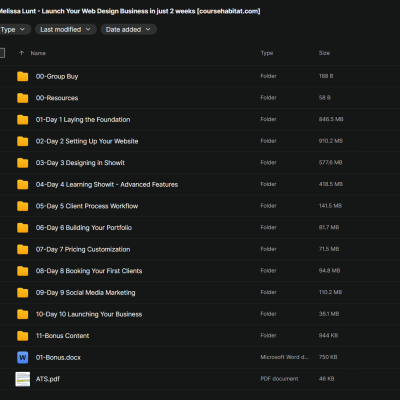The height and width of the screenshot is (400, 400).
Task: Click the 00-Group Buy folder icon
Action: [23, 76]
